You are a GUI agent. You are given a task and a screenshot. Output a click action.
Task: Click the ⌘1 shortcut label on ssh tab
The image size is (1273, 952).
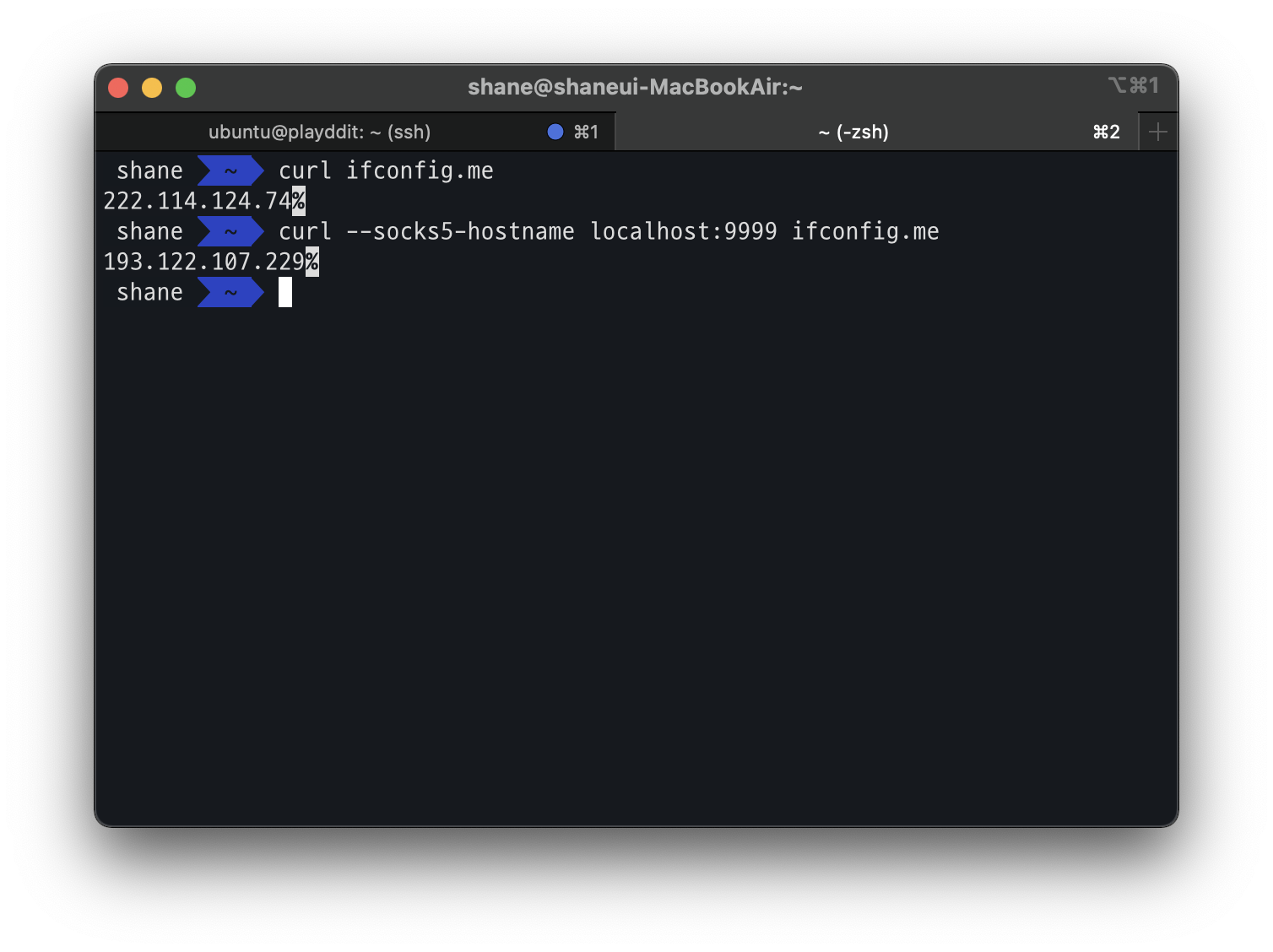click(x=586, y=132)
